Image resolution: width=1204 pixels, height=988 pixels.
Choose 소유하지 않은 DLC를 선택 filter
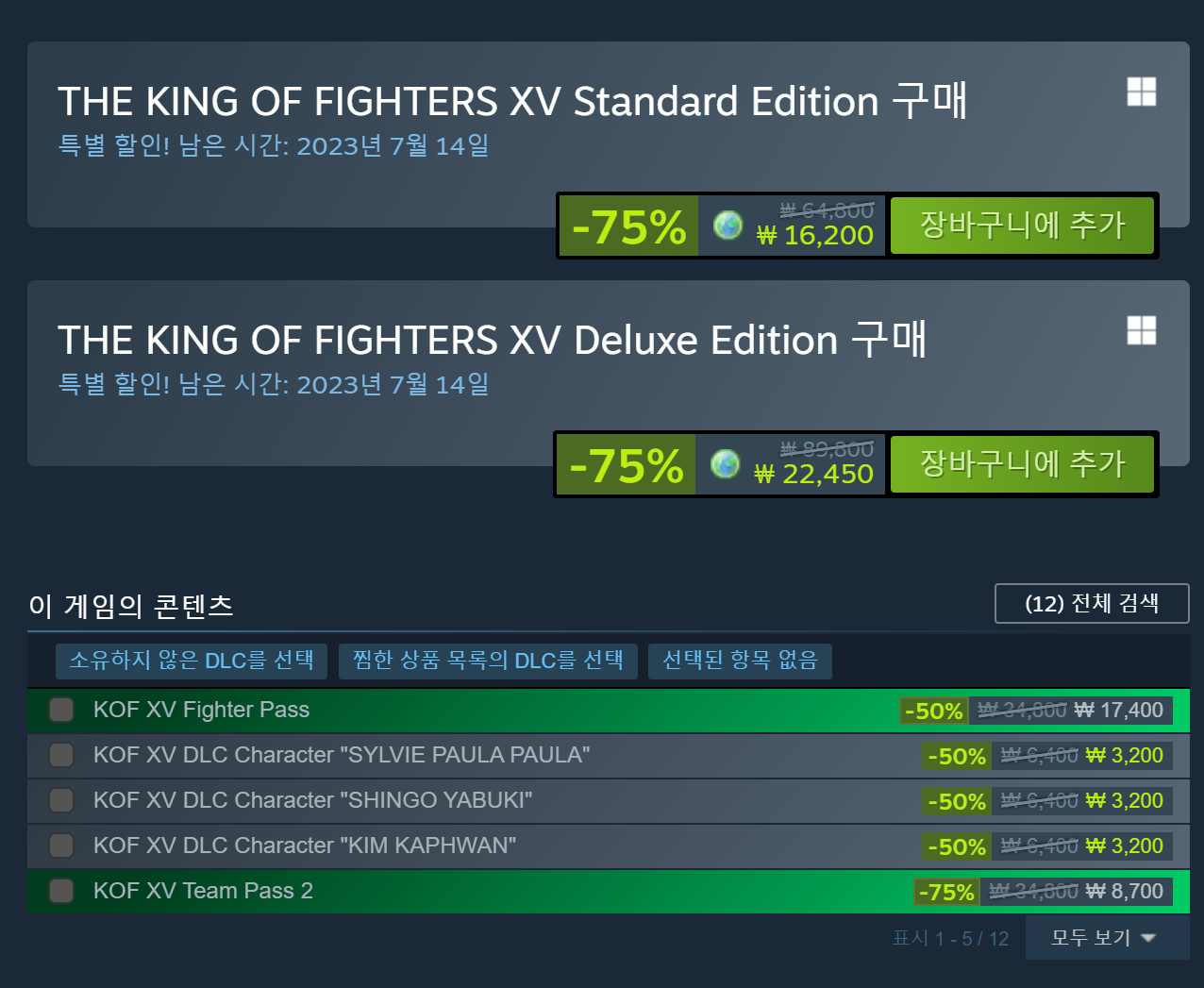pos(192,661)
